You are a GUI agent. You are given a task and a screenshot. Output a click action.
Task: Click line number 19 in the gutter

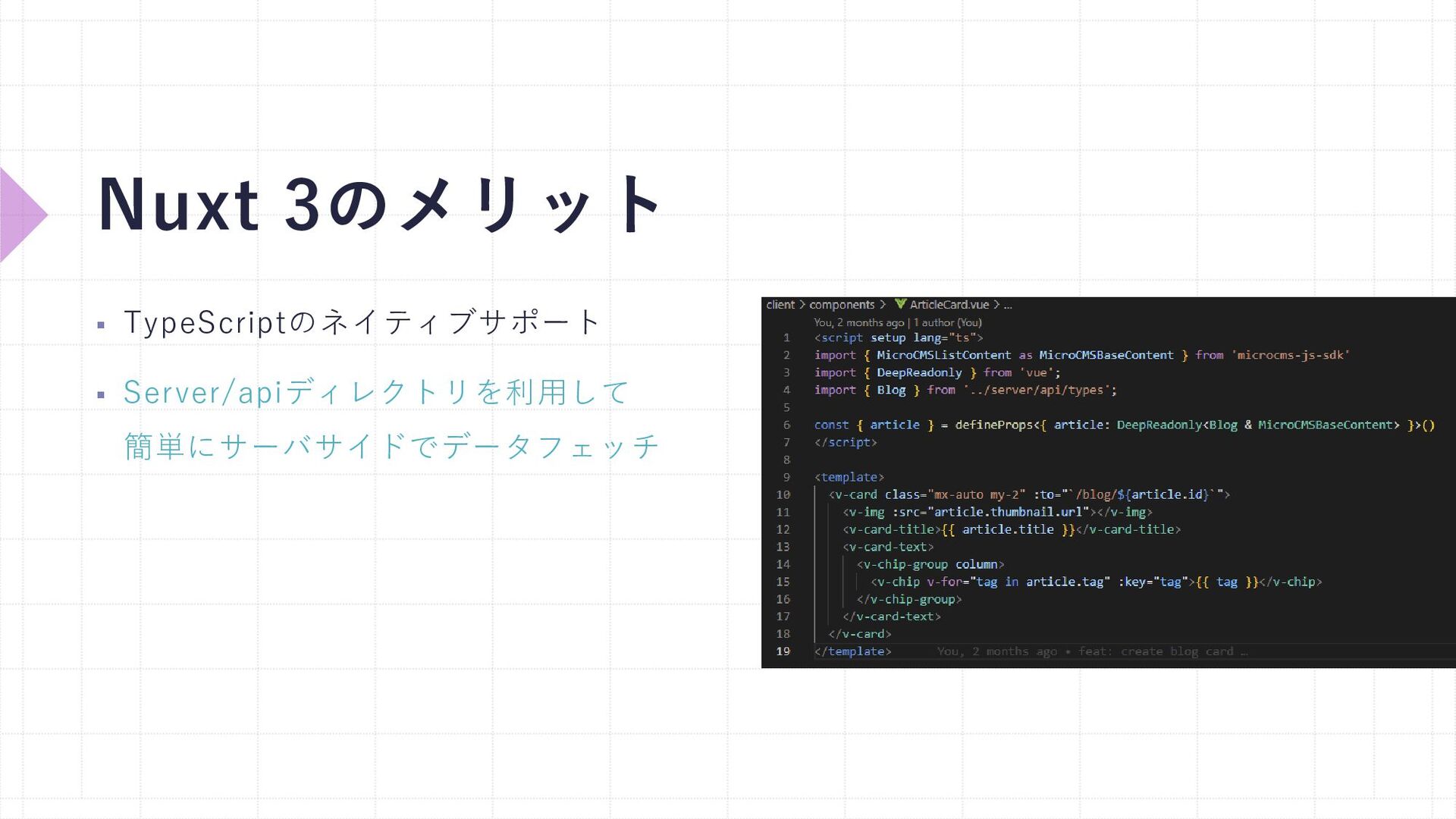coord(783,651)
